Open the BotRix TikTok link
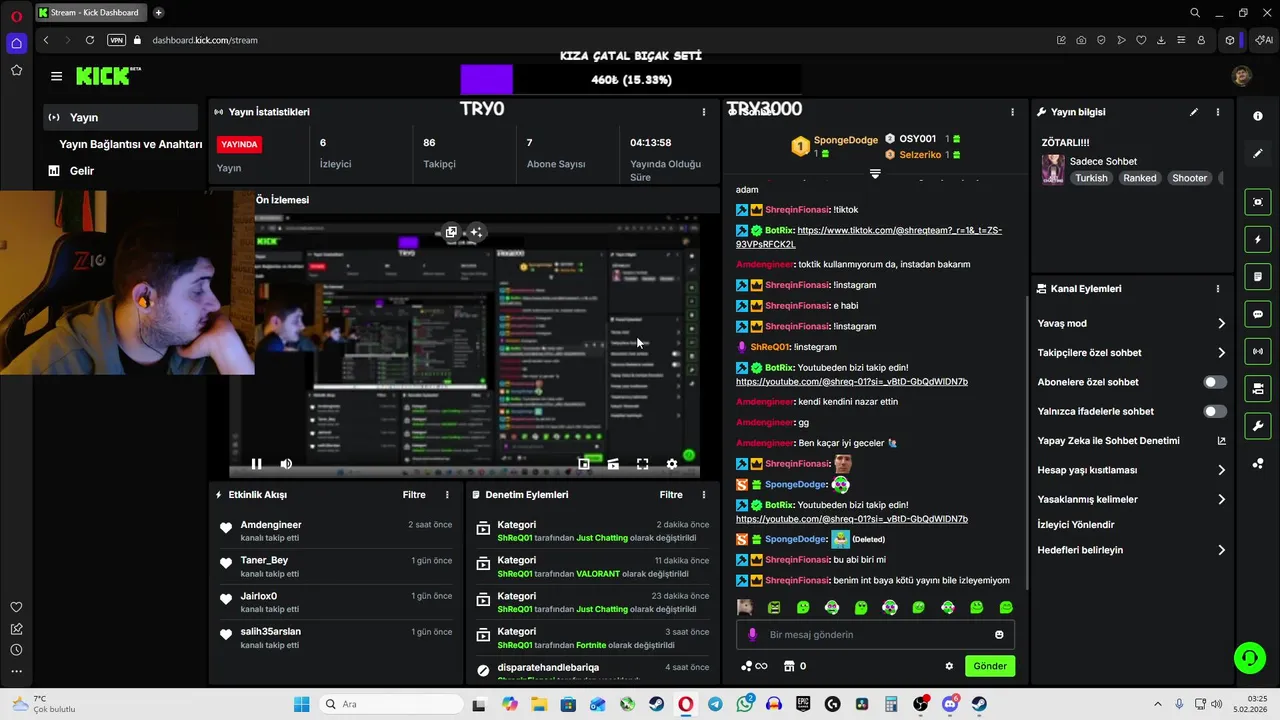Screen dimensions: 1280x720 coord(869,237)
